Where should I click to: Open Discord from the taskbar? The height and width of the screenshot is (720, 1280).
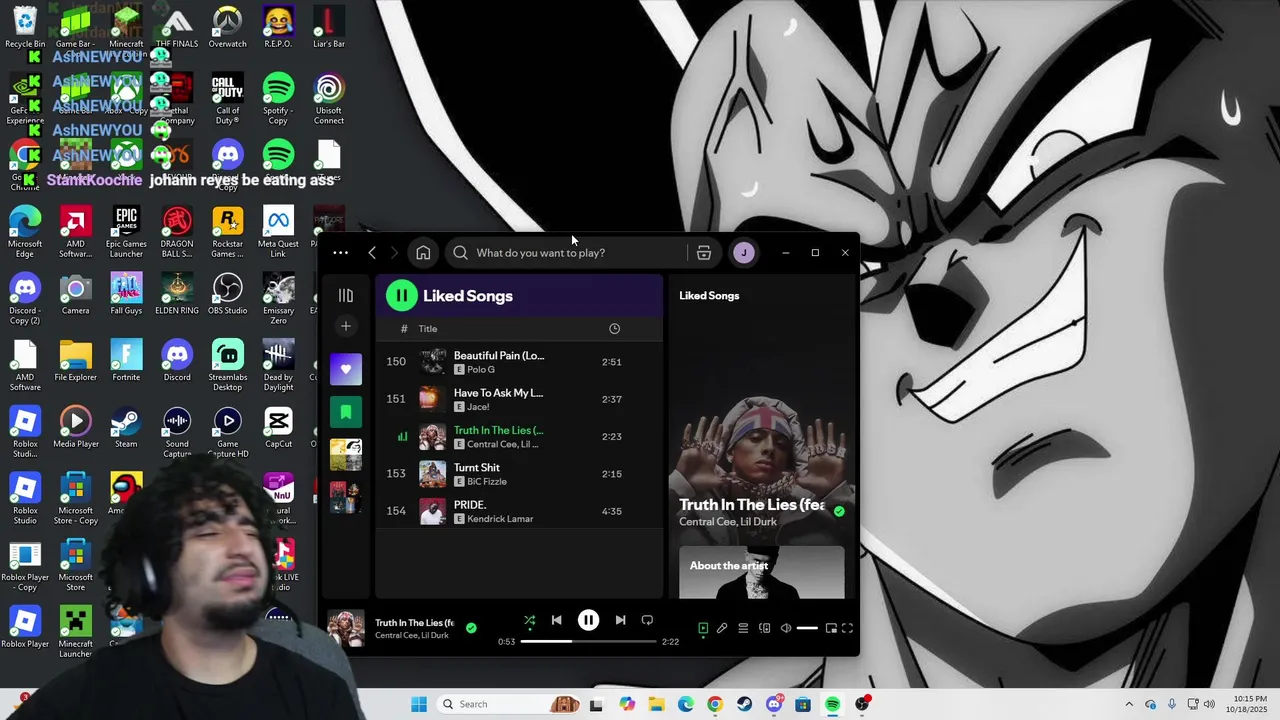click(774, 704)
